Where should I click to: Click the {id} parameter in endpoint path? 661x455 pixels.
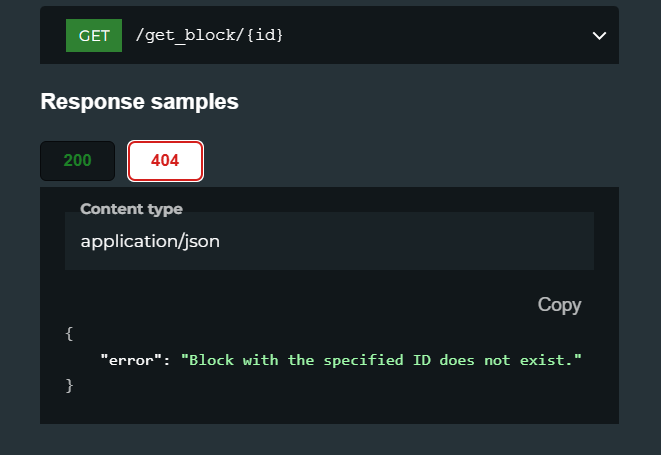(265, 35)
